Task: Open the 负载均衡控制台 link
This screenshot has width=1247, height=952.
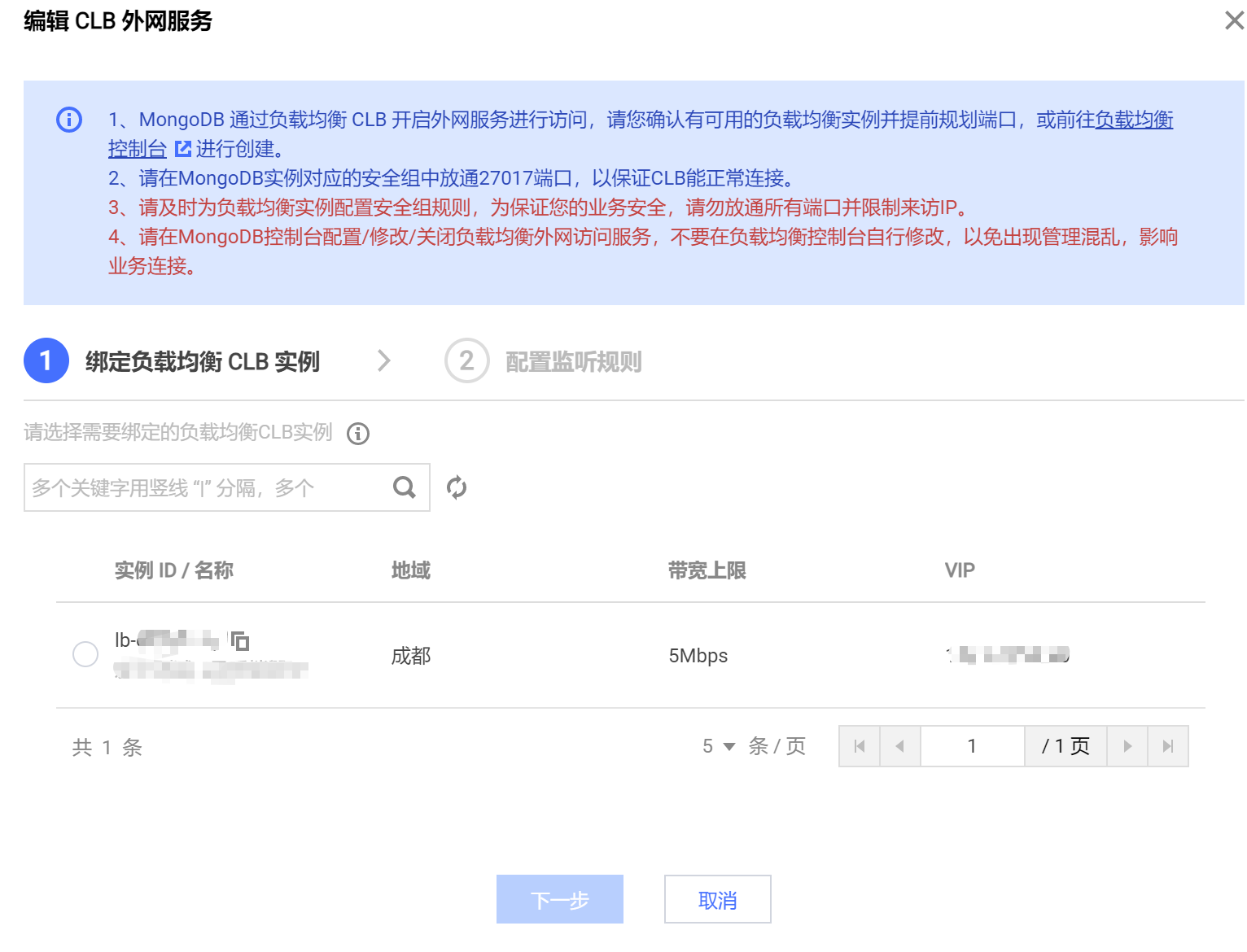Action: (x=1134, y=120)
